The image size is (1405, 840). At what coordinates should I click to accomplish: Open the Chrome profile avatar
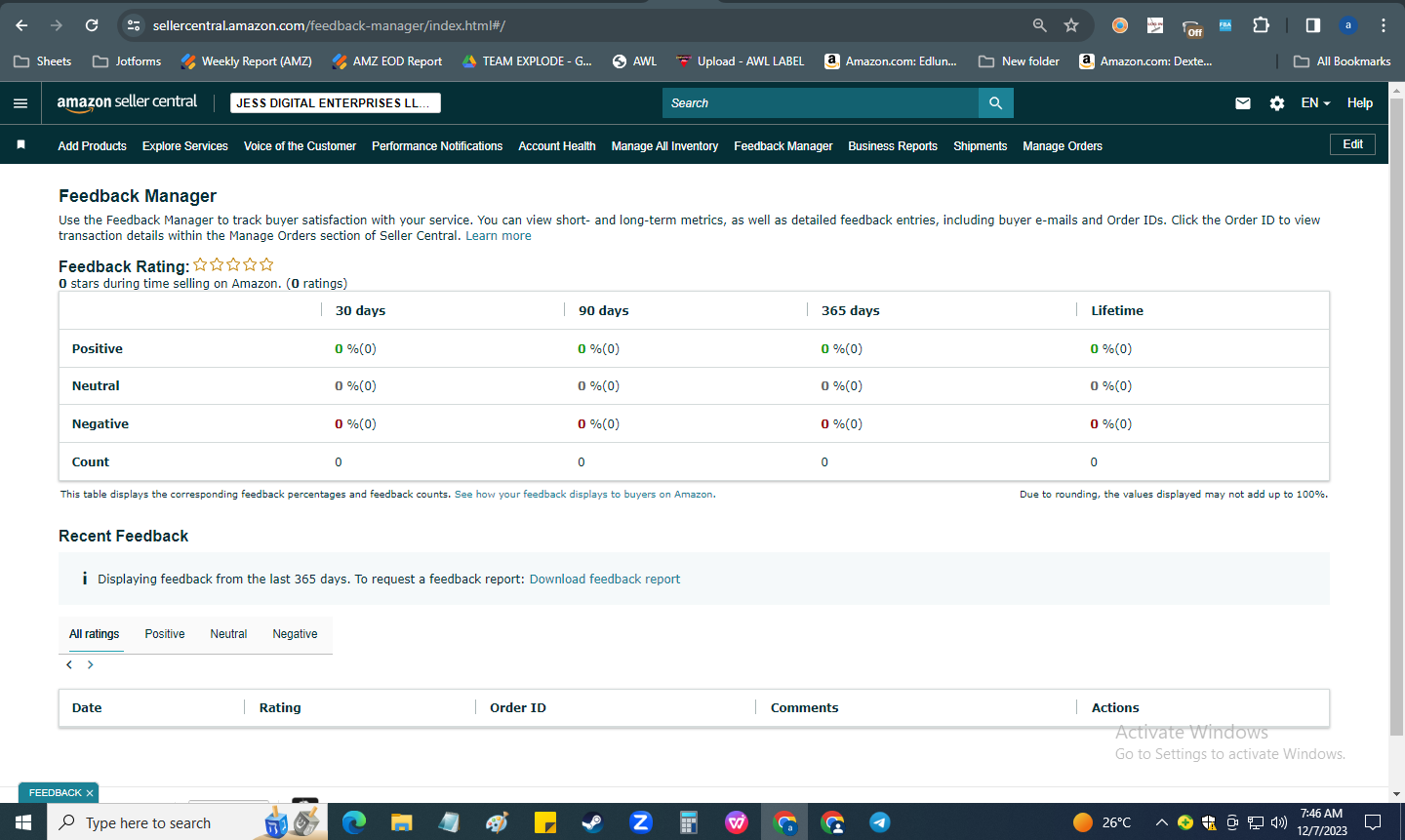1348,25
